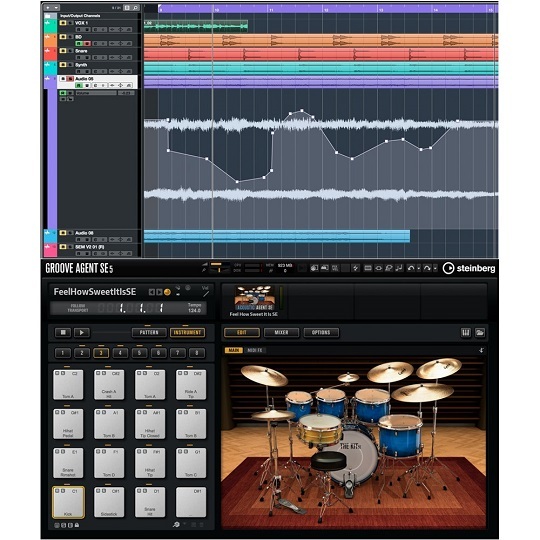Click the Tempo 124.0 value
Image resolution: width=540 pixels, height=540 pixels.
tap(194, 310)
